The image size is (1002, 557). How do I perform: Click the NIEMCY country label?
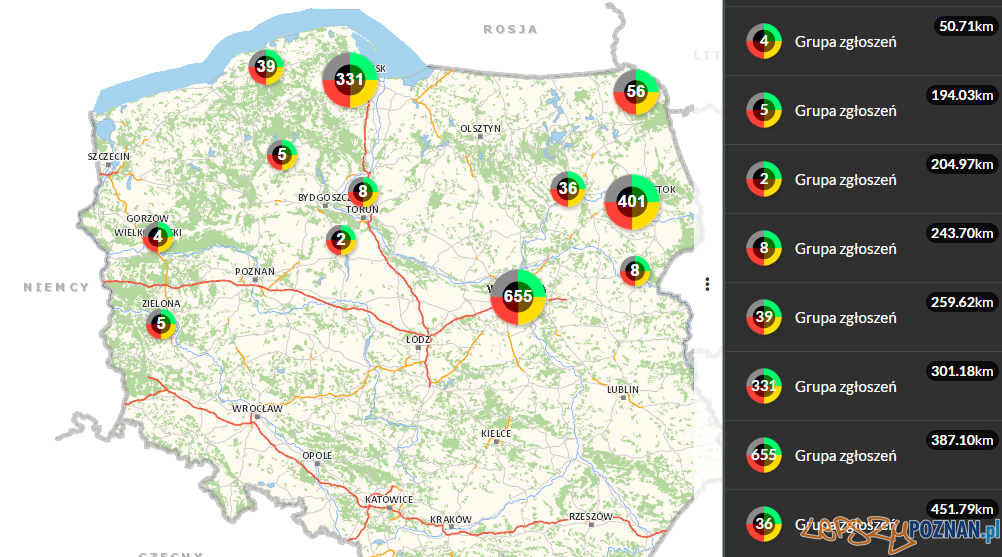pos(56,287)
